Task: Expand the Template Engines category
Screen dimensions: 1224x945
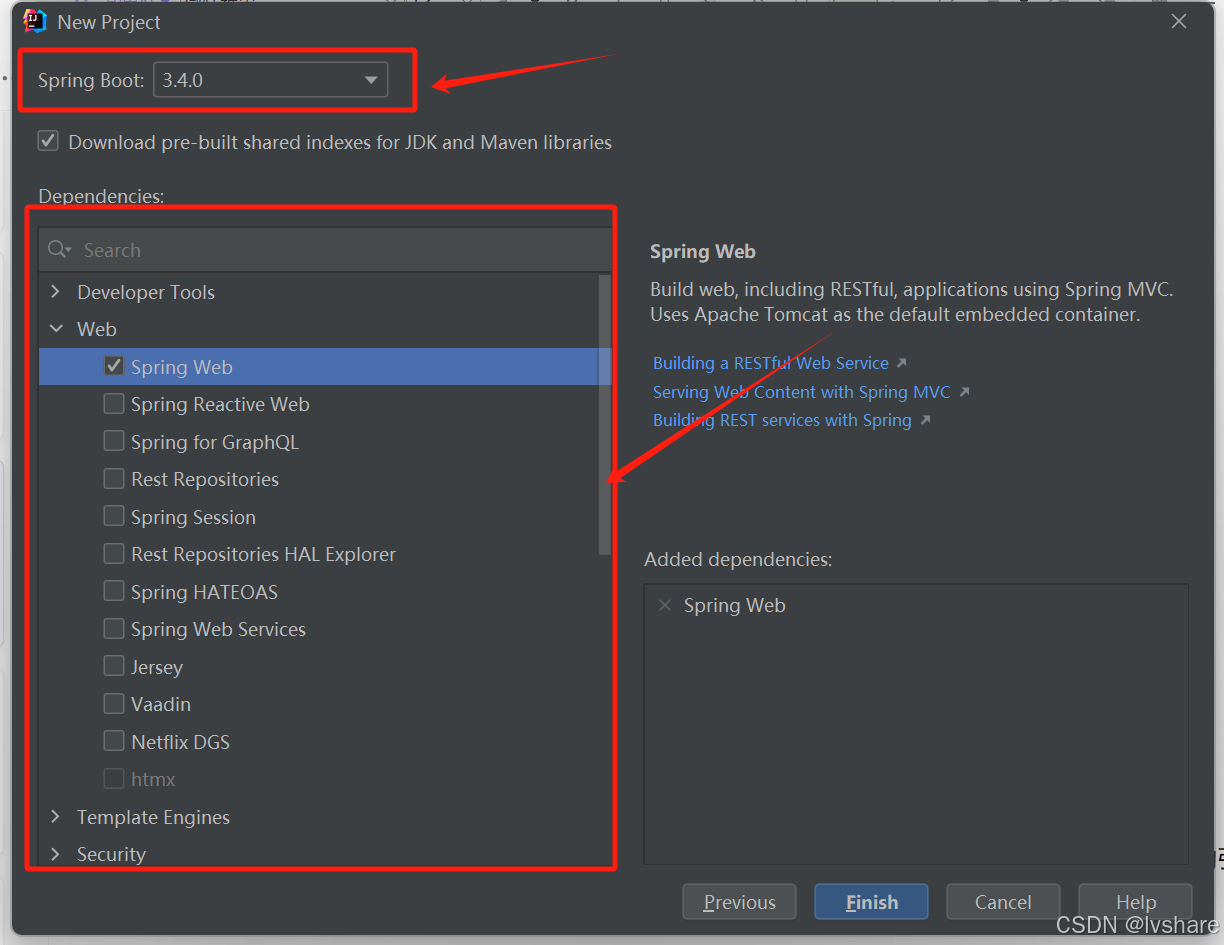Action: pos(55,816)
